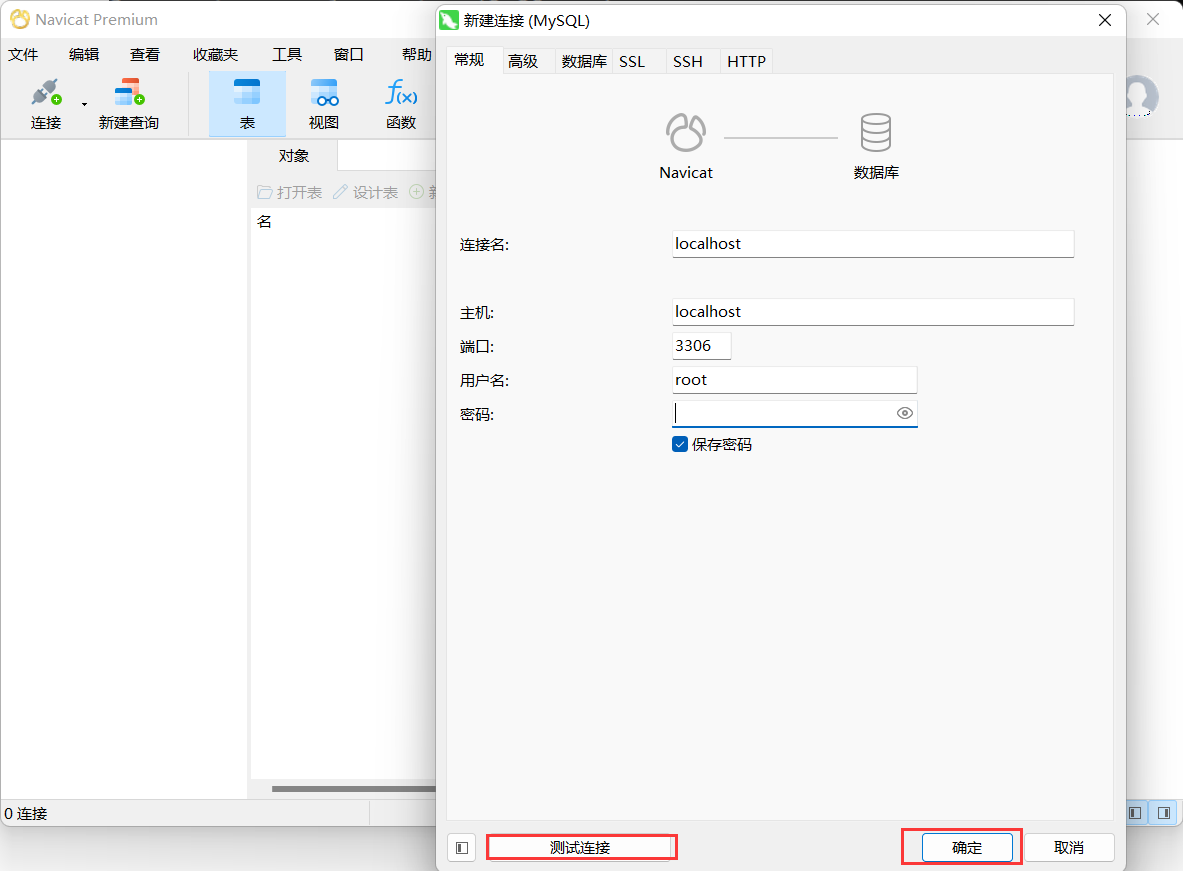Click the database (数据库) cylinder icon

coord(876,132)
